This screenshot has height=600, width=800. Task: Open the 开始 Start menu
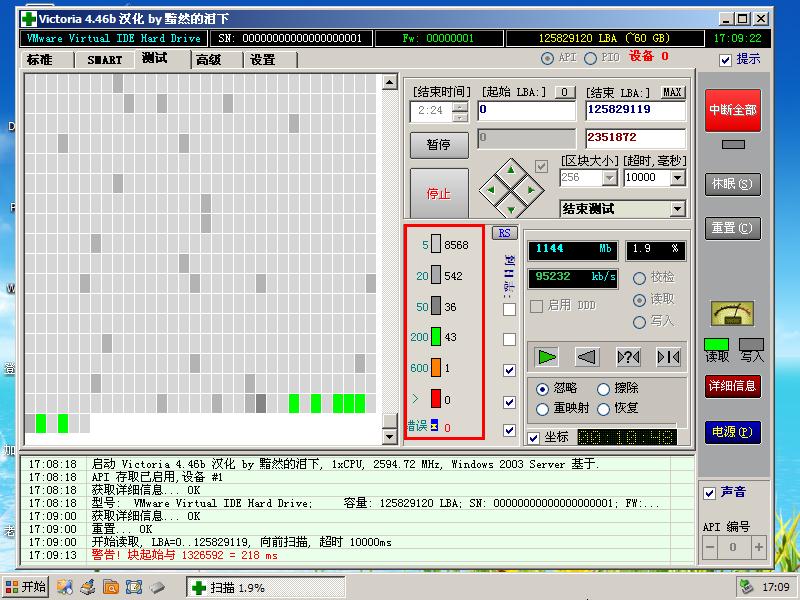click(x=26, y=587)
